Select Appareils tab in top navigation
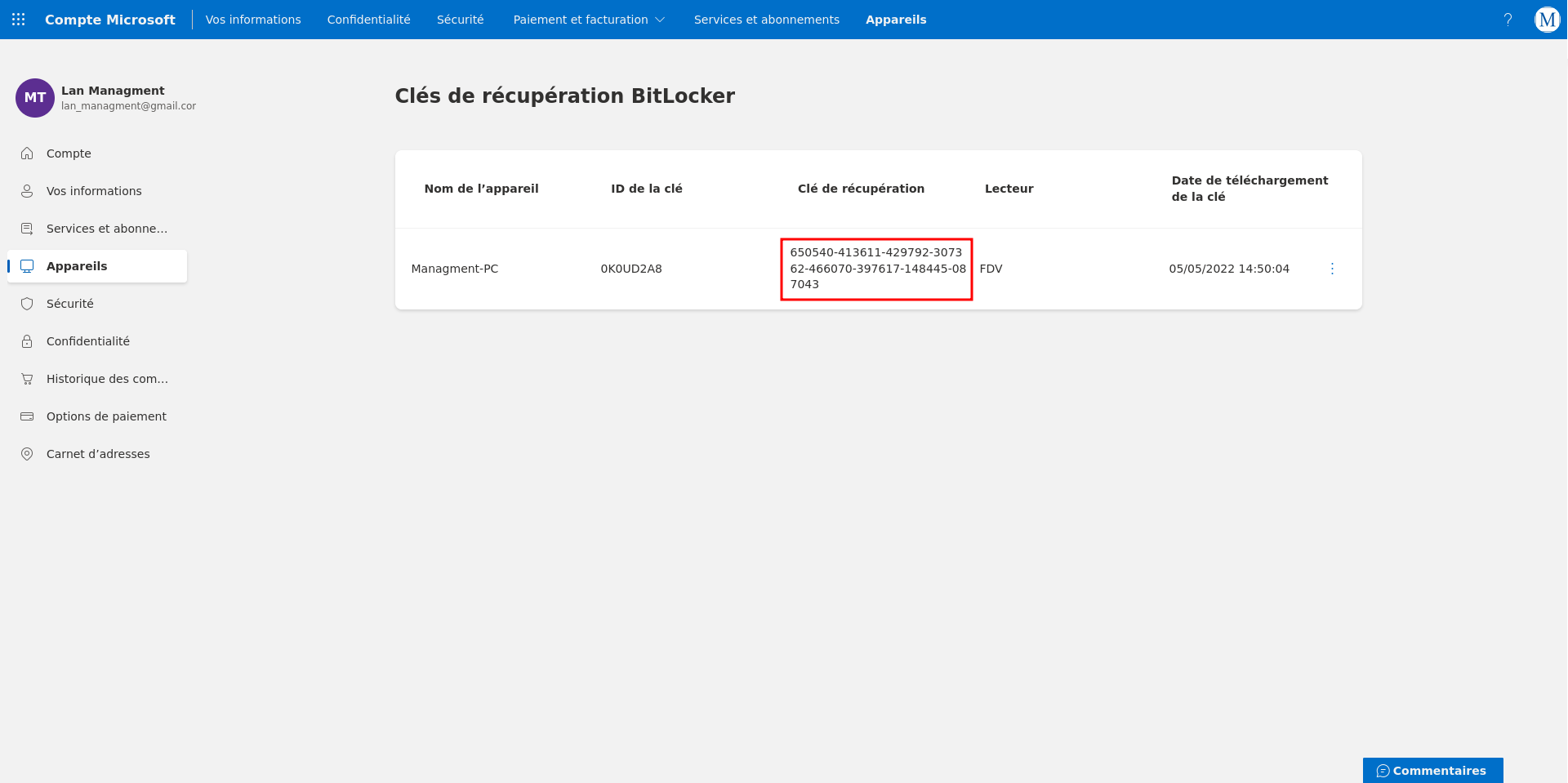This screenshot has width=1568, height=783. [896, 20]
